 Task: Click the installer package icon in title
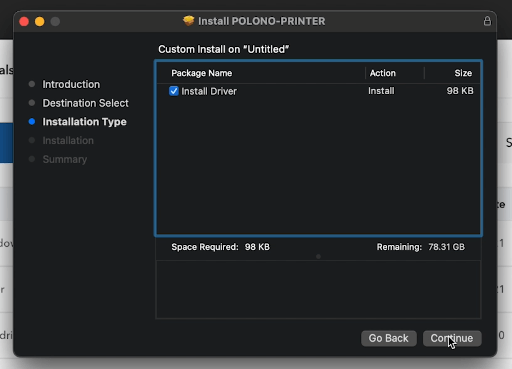pyautogui.click(x=188, y=21)
